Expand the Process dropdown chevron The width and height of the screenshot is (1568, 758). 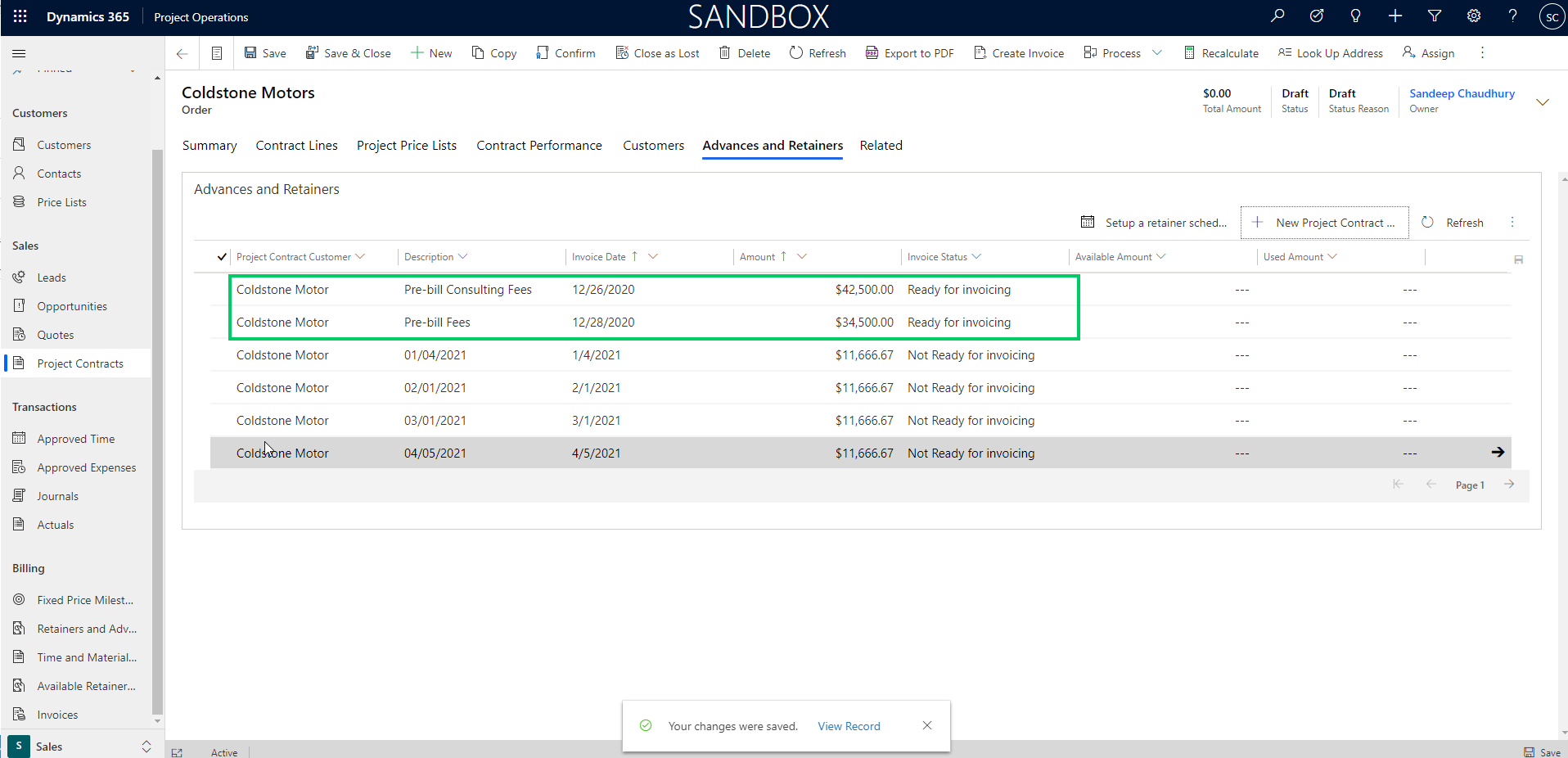pos(1157,53)
